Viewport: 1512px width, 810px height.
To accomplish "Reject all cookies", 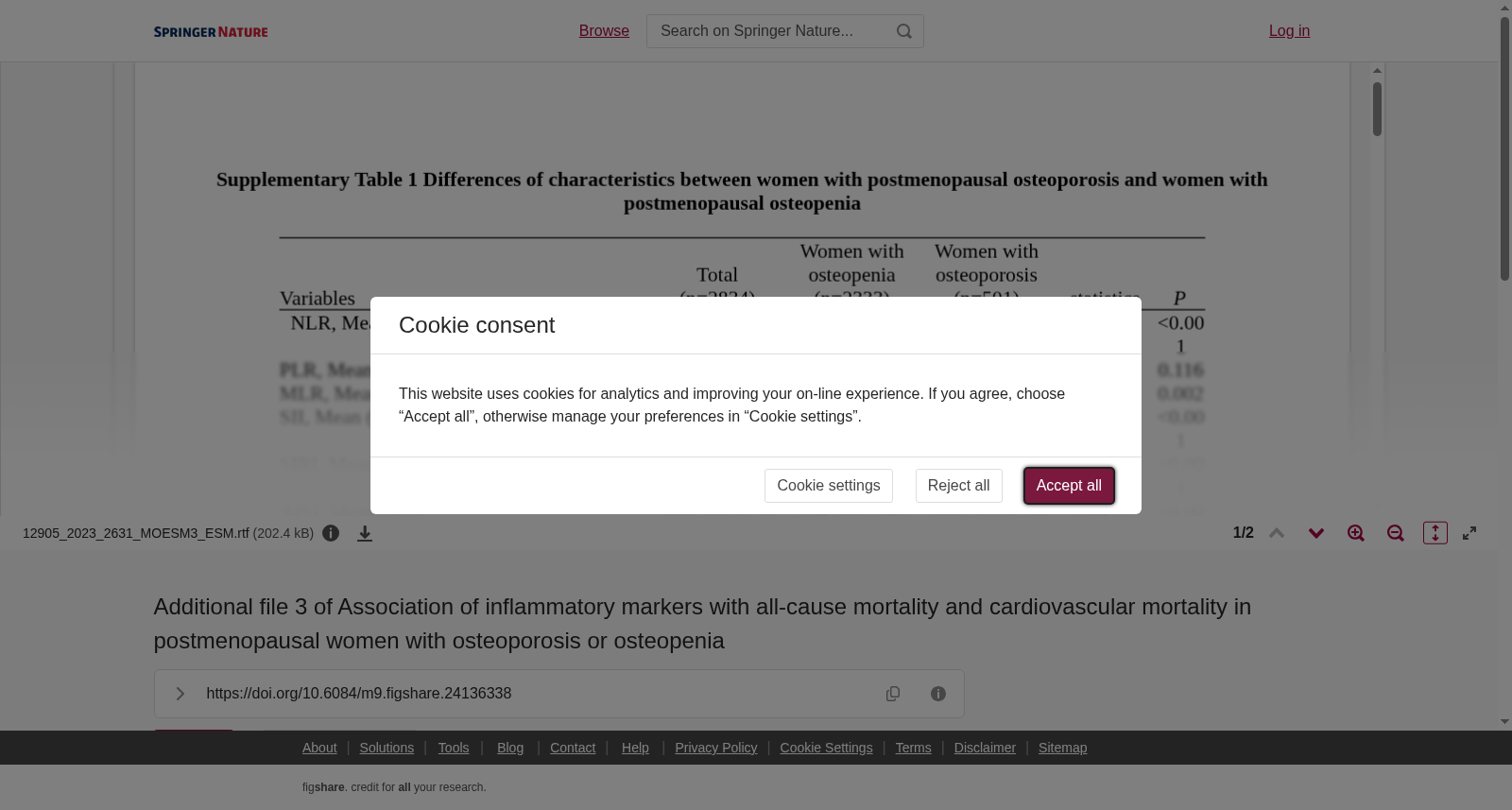I will [x=959, y=486].
